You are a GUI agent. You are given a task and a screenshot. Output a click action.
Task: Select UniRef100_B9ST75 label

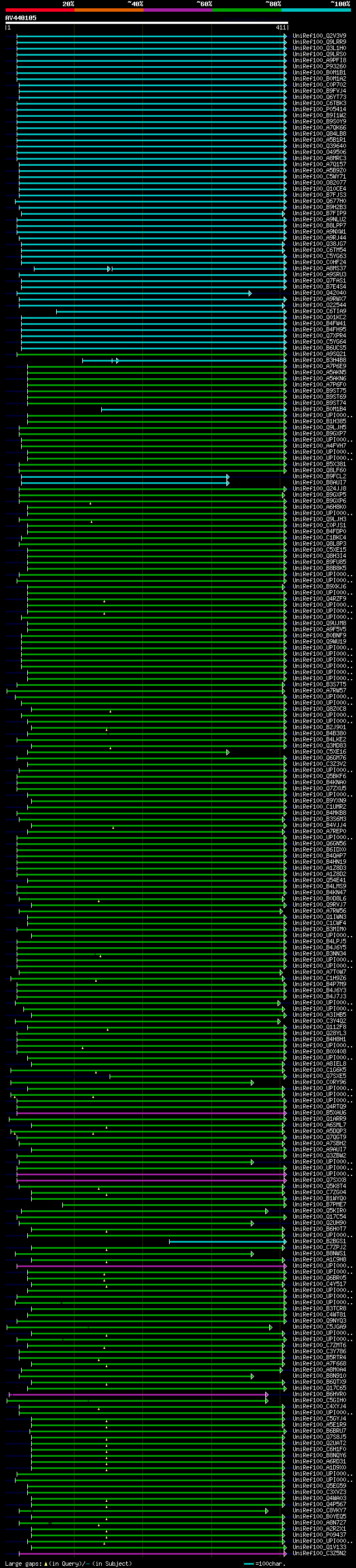(319, 391)
